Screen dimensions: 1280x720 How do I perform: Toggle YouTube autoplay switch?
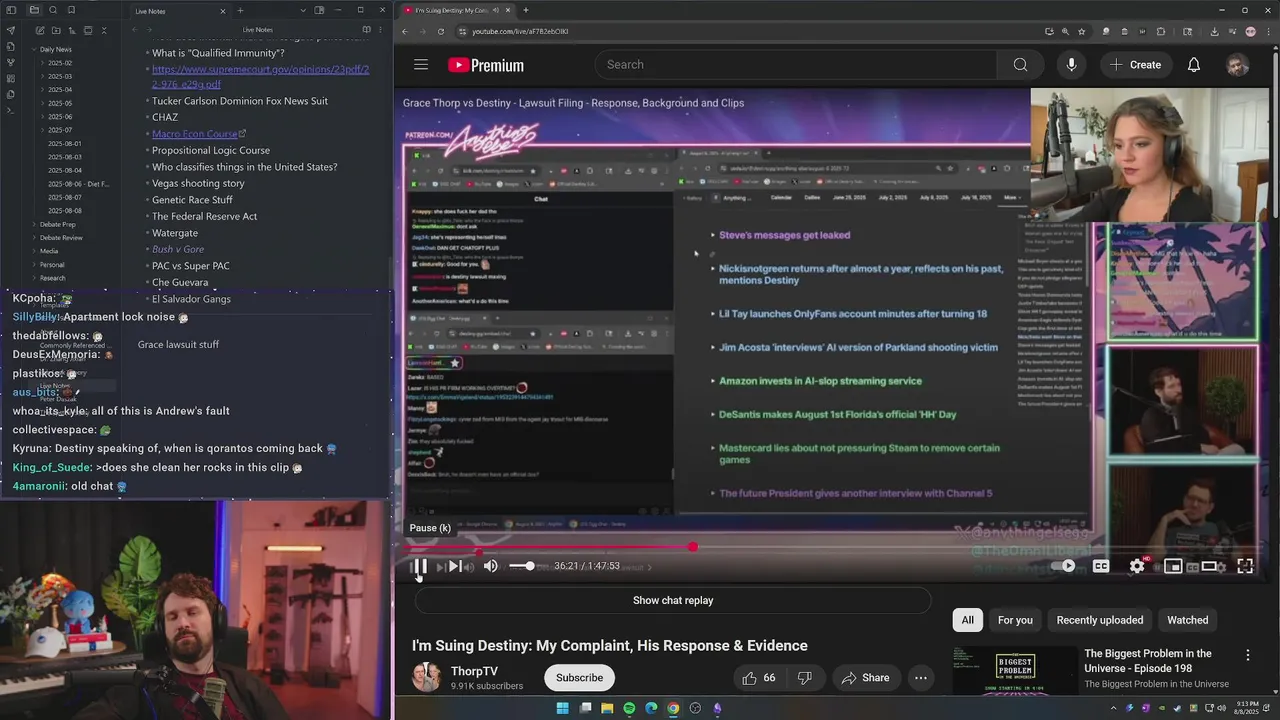tap(1063, 566)
